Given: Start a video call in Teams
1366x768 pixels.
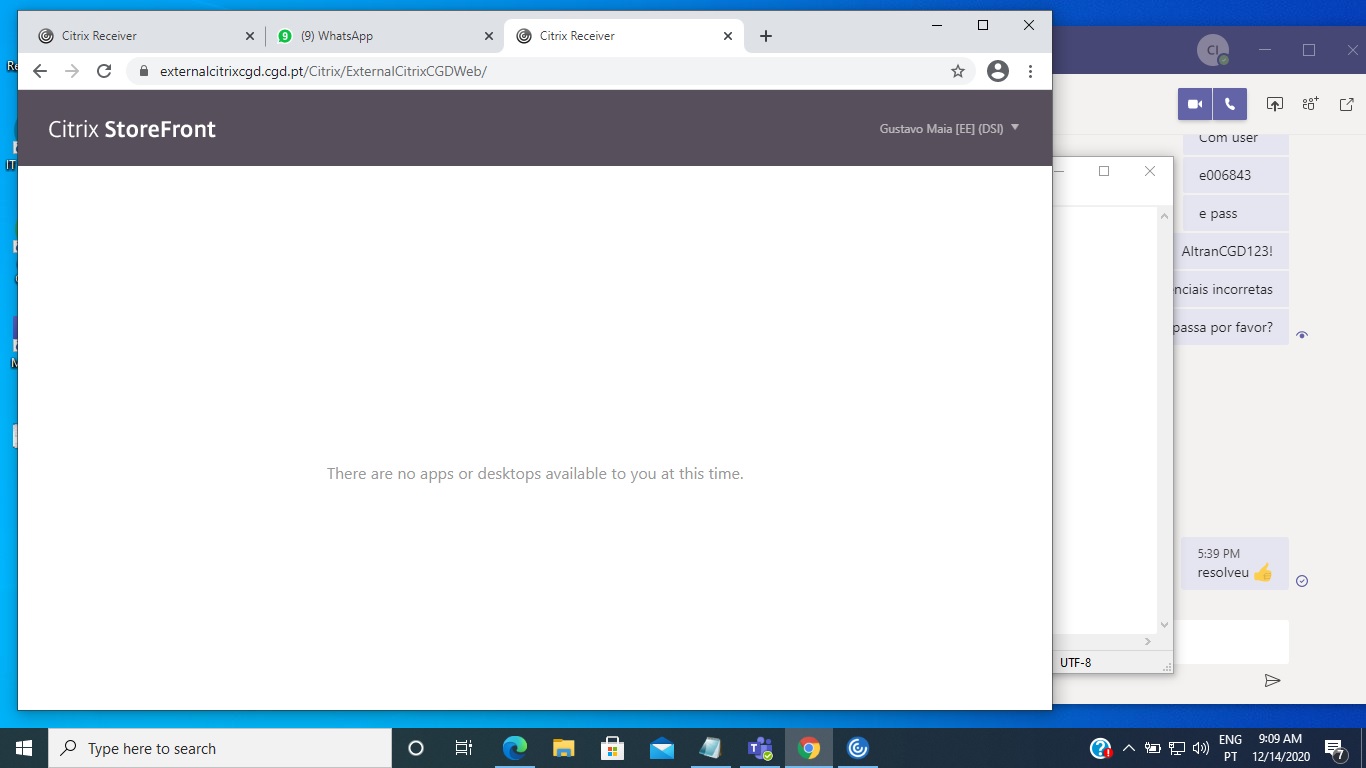Looking at the screenshot, I should pyautogui.click(x=1195, y=104).
